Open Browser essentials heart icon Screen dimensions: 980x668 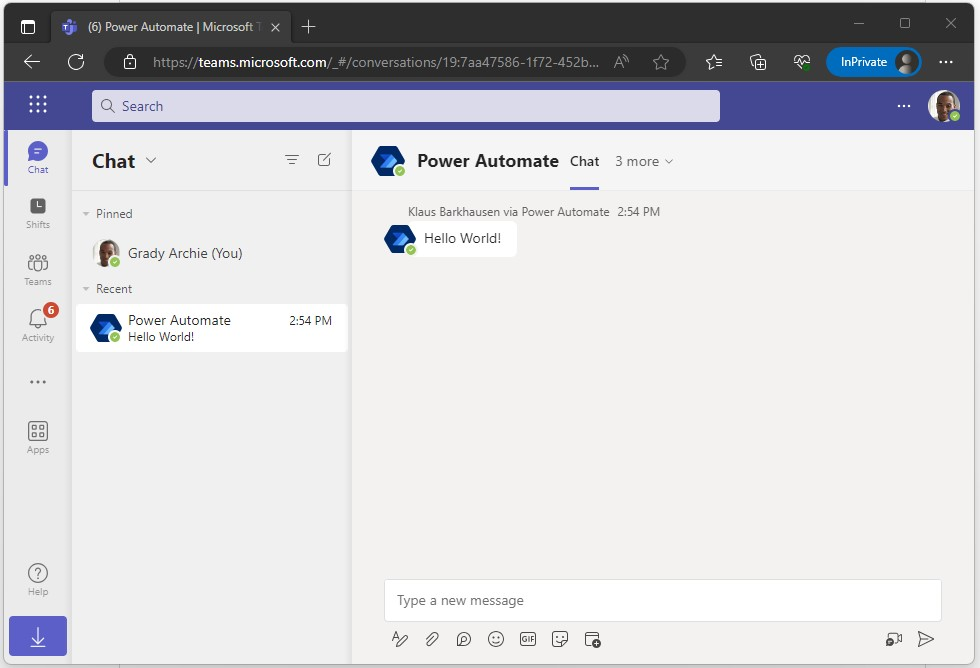coord(802,62)
